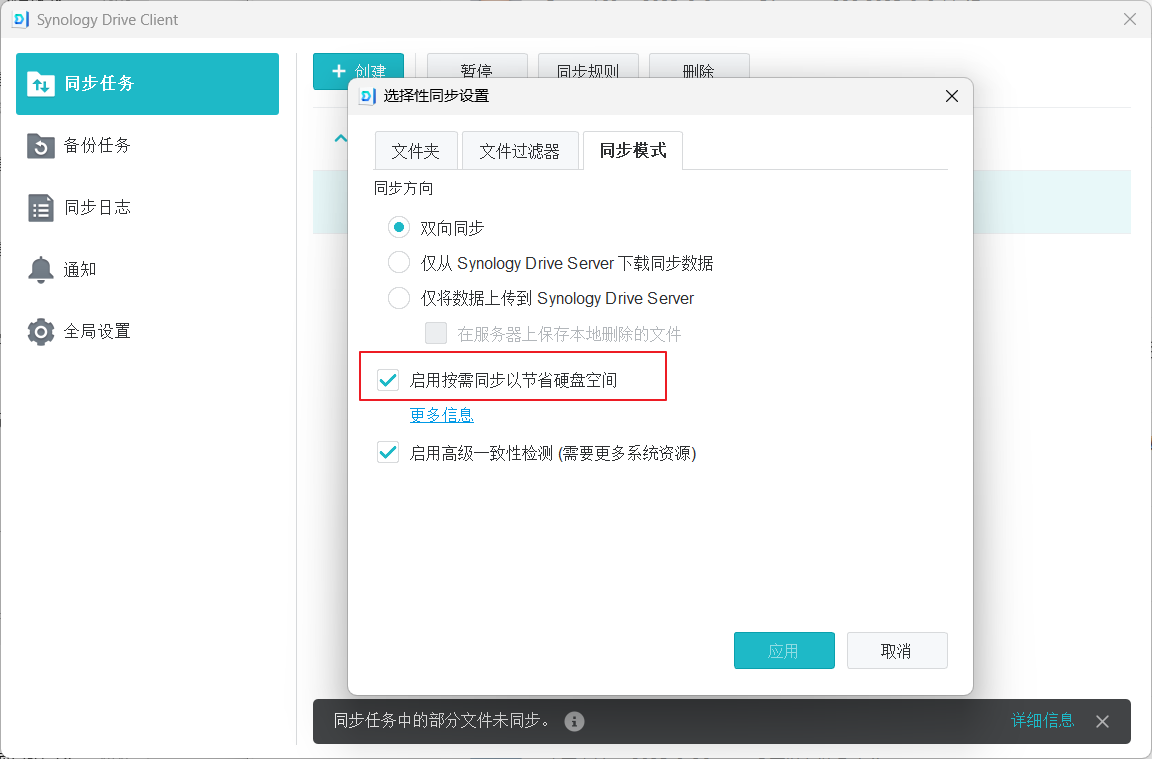Switch to the 文件过滤器 tab
This screenshot has height=759, width=1152.
519,151
